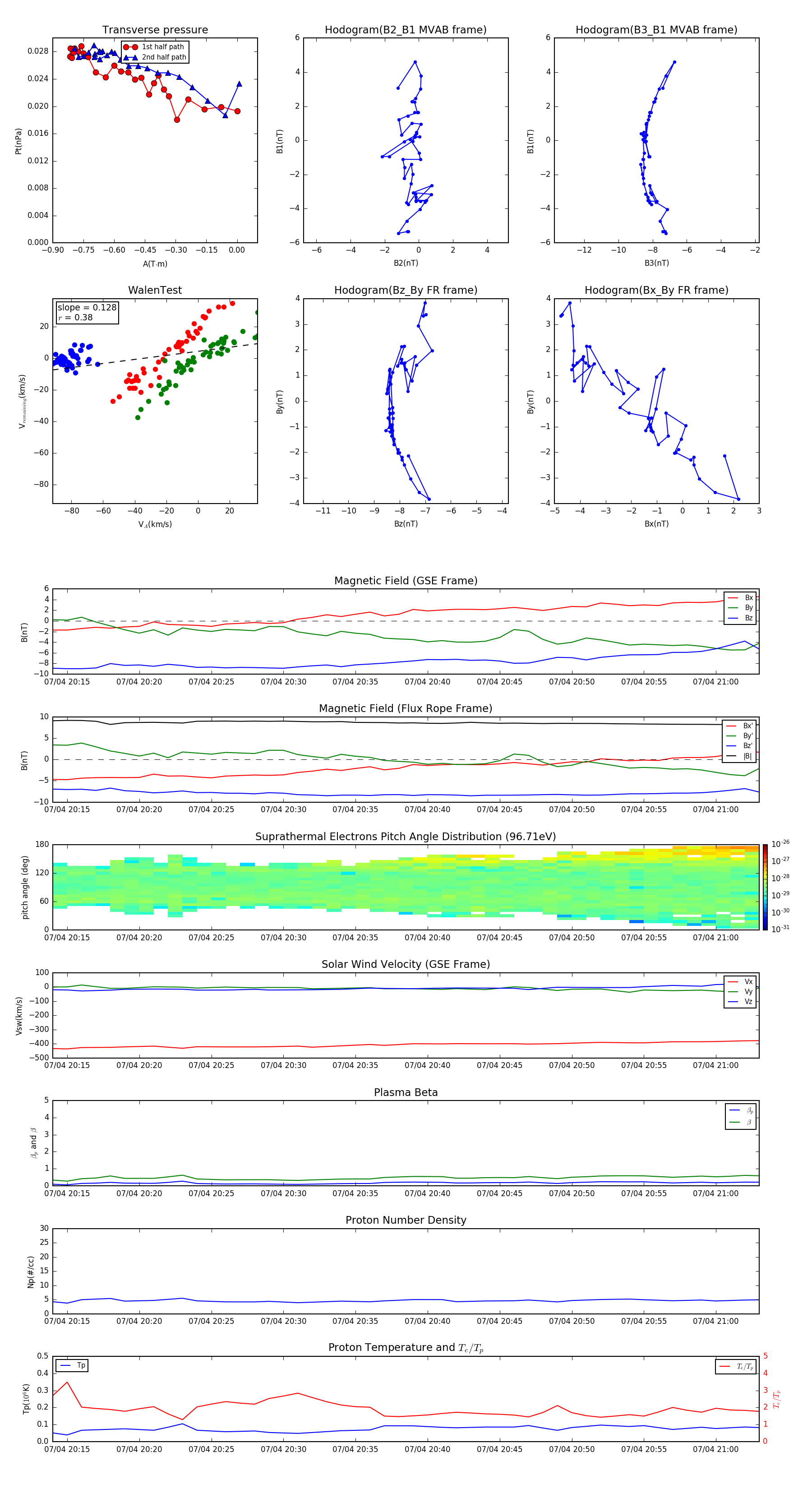Click the 'Magnetic Field (GSE Frame)' title

[x=406, y=581]
